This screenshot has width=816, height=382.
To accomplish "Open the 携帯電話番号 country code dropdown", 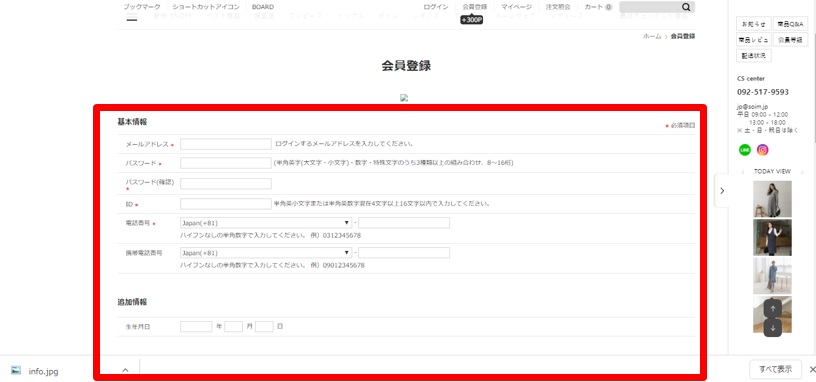I will coord(266,253).
